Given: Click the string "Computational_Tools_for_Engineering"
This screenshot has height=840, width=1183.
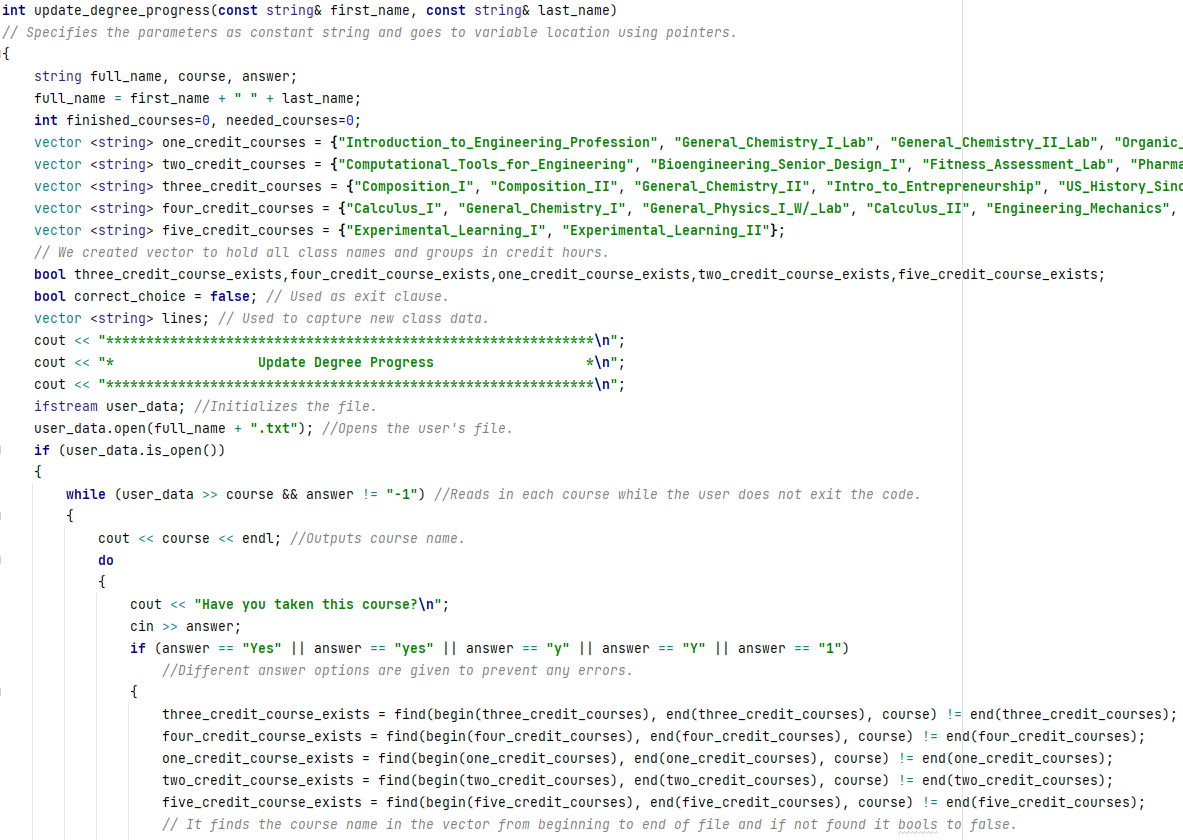Looking at the screenshot, I should click(x=486, y=164).
